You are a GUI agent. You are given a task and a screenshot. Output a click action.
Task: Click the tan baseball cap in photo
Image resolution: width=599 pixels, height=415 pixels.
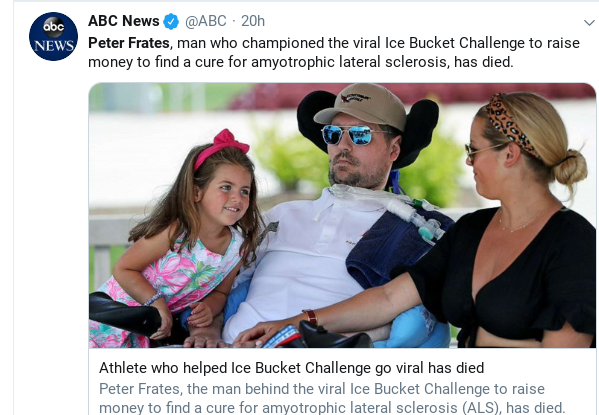(x=361, y=106)
